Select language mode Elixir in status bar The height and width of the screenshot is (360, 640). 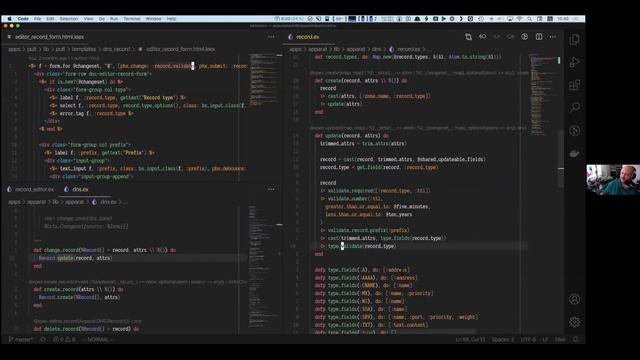tap(560, 340)
